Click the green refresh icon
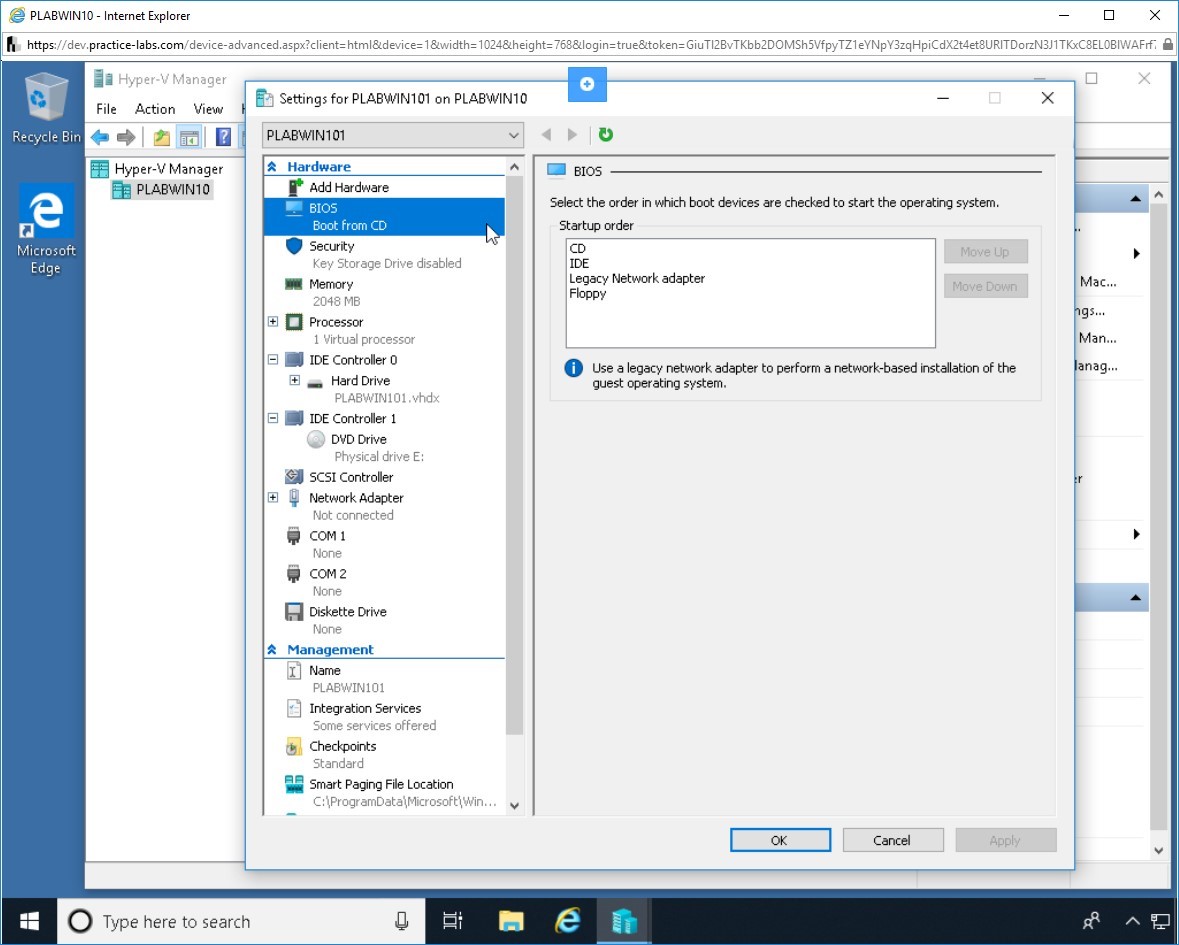The image size is (1179, 945). (605, 135)
